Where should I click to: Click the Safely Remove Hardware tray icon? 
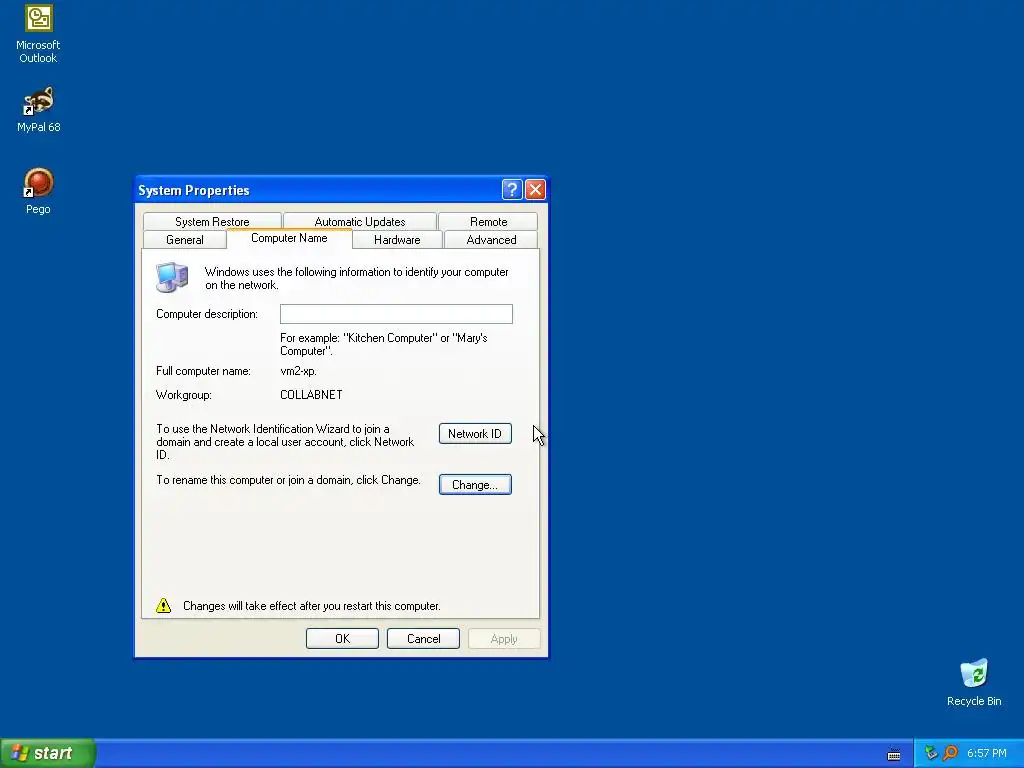(x=931, y=753)
